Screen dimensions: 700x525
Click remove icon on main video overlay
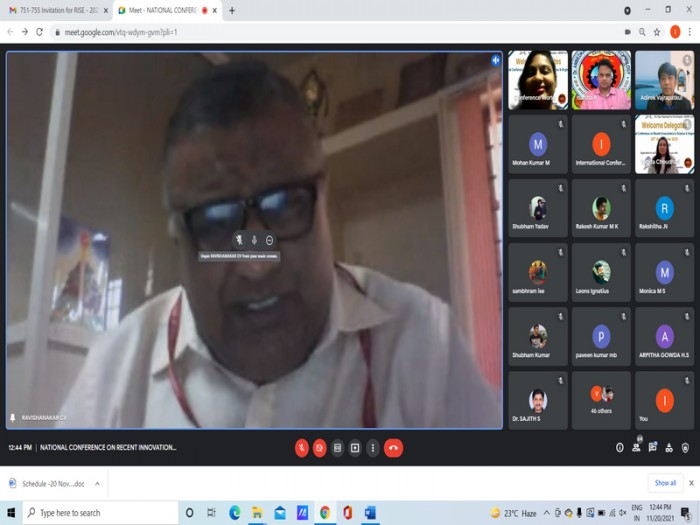[270, 240]
